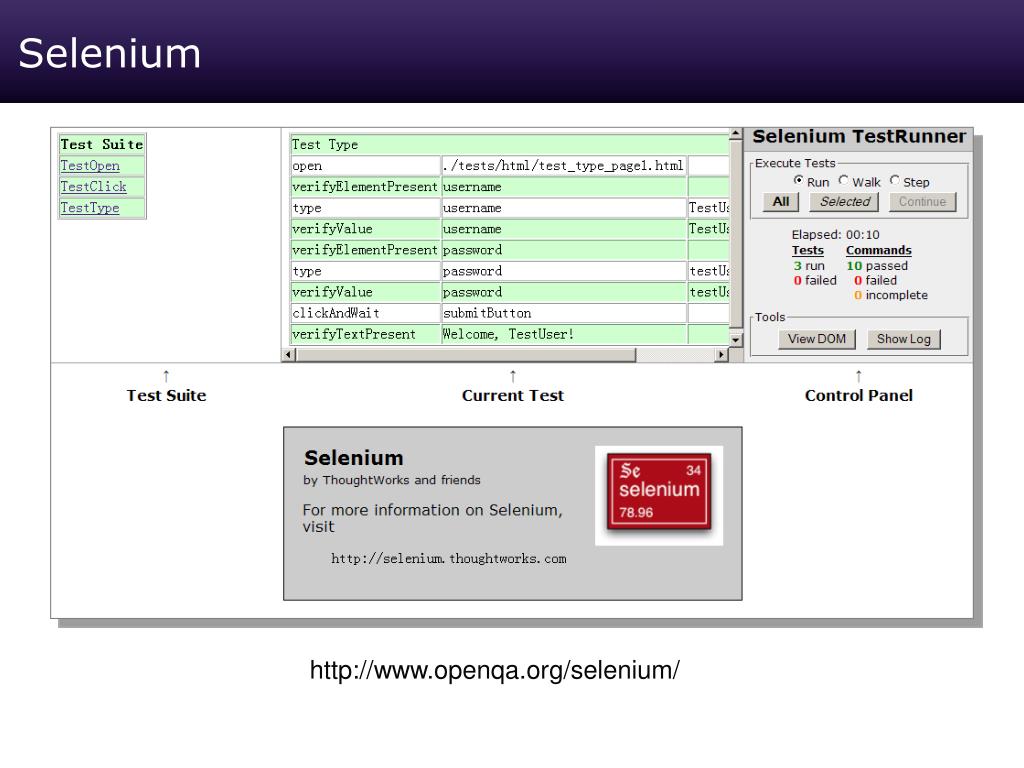Click the 'Selenium TestRunner' panel title
1024x768 pixels.
tap(859, 136)
